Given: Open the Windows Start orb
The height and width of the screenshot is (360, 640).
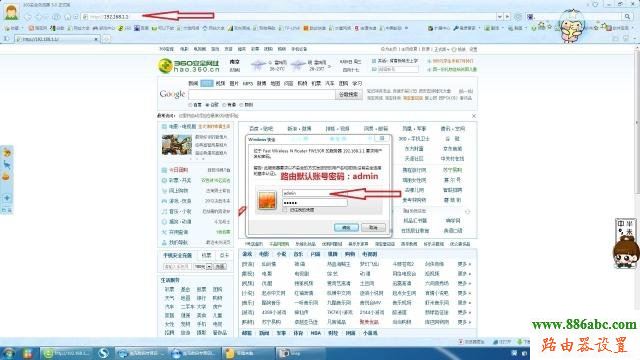Looking at the screenshot, I should coord(9,353).
